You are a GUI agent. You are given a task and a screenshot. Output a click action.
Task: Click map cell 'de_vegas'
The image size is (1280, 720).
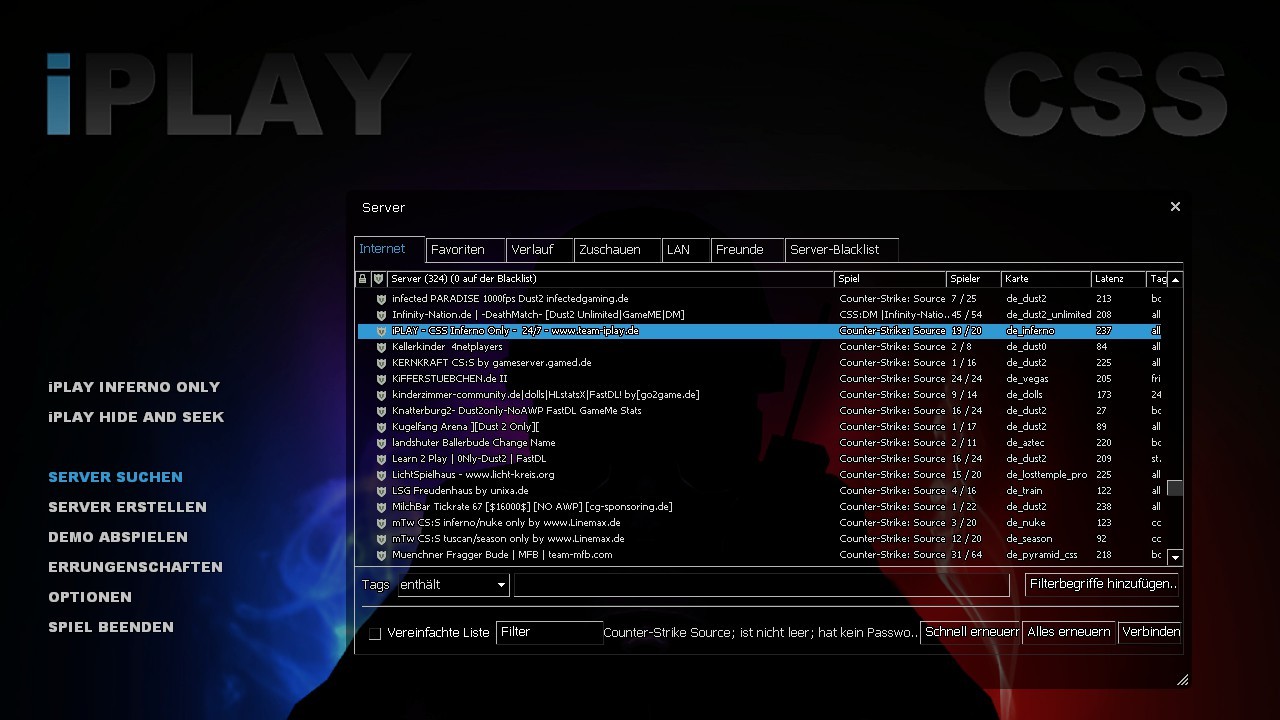tap(1026, 379)
